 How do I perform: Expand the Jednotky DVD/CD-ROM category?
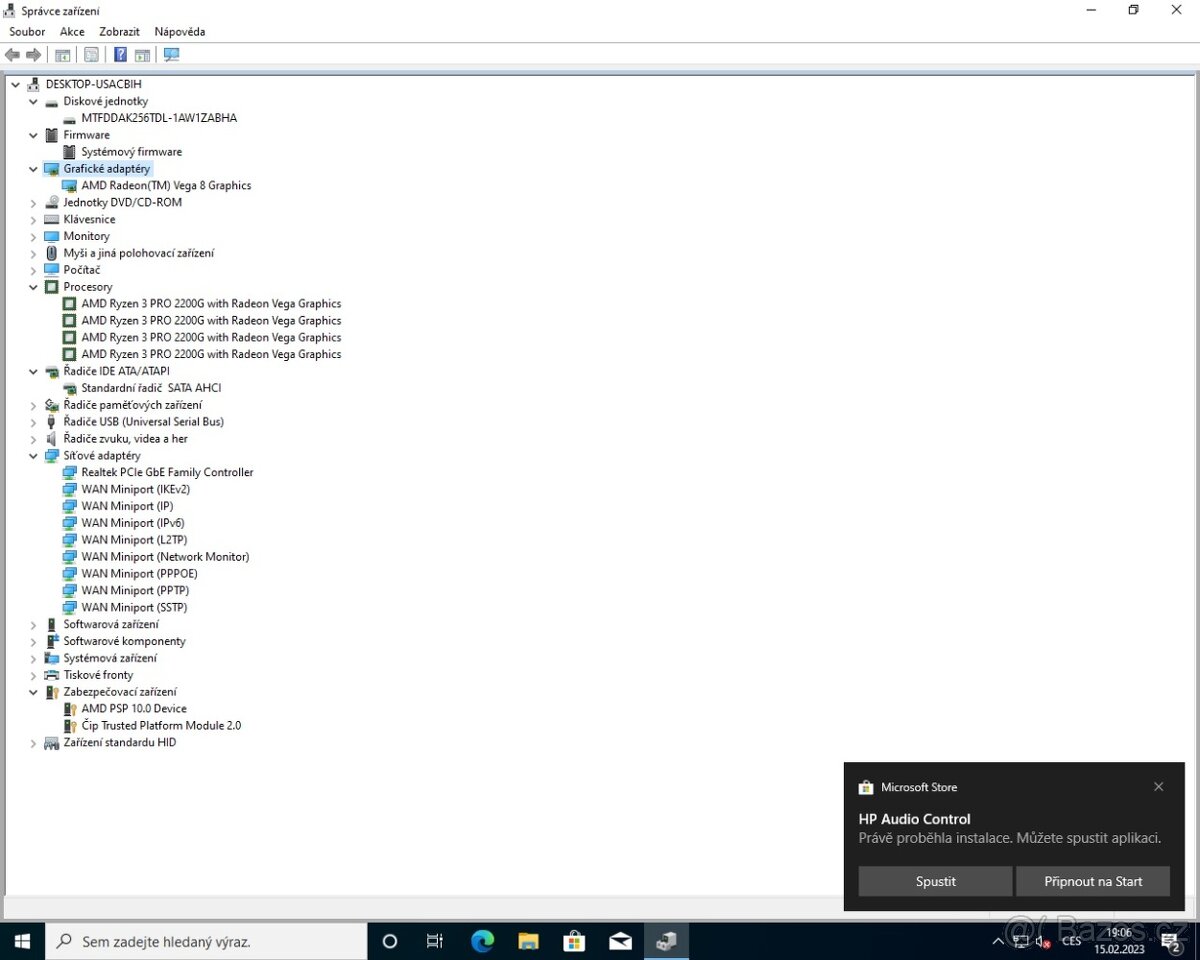click(33, 202)
